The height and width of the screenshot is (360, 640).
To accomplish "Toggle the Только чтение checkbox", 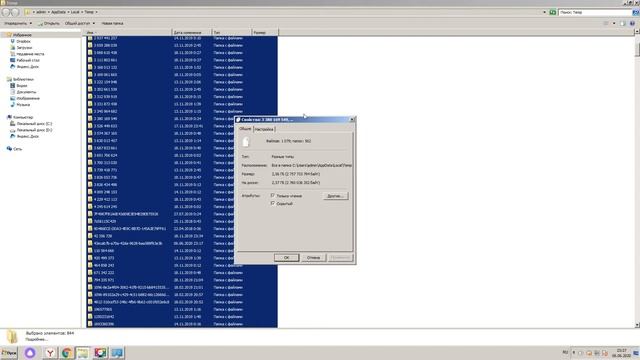I will [x=273, y=196].
